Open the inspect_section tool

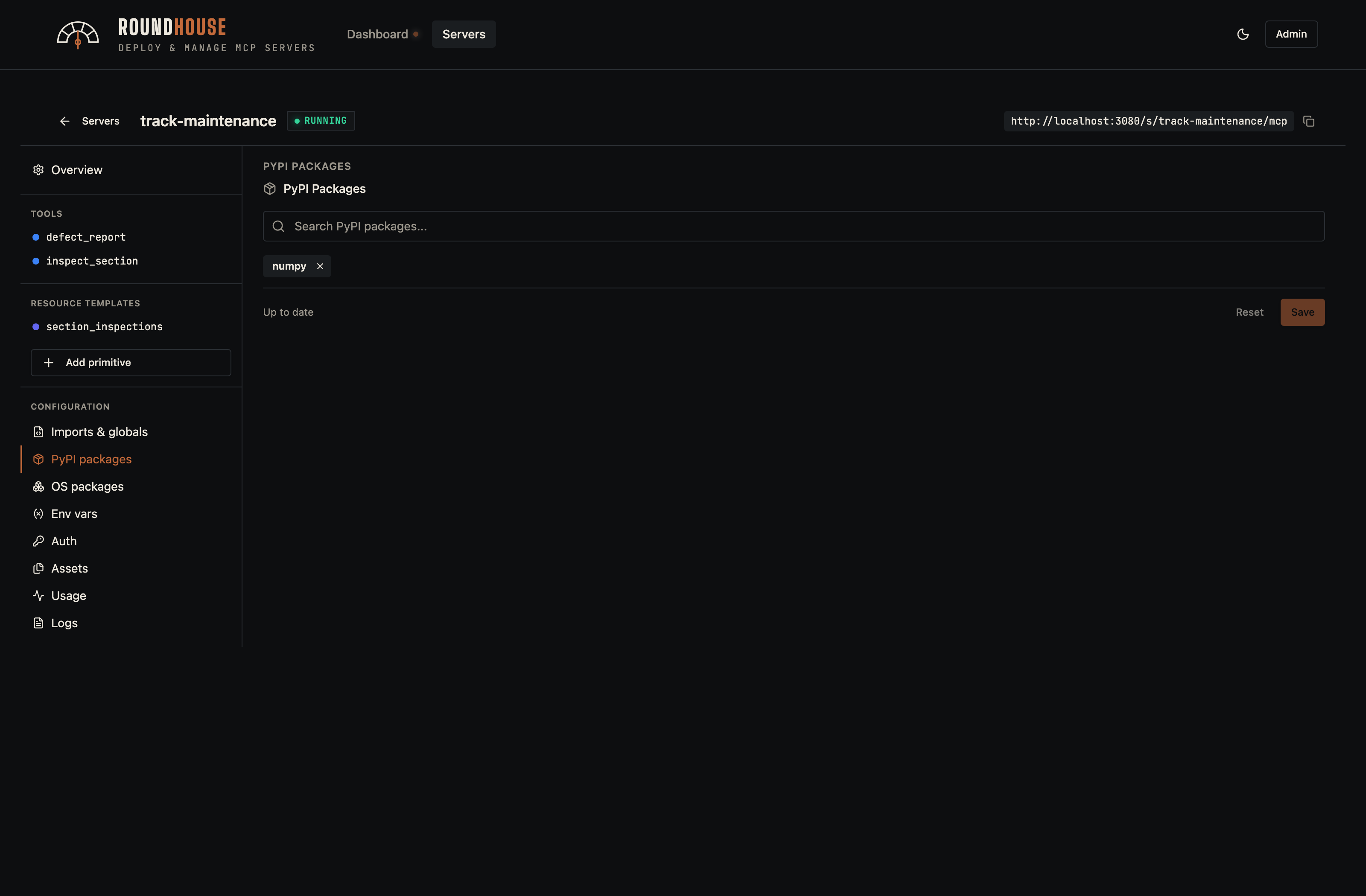[131, 261]
